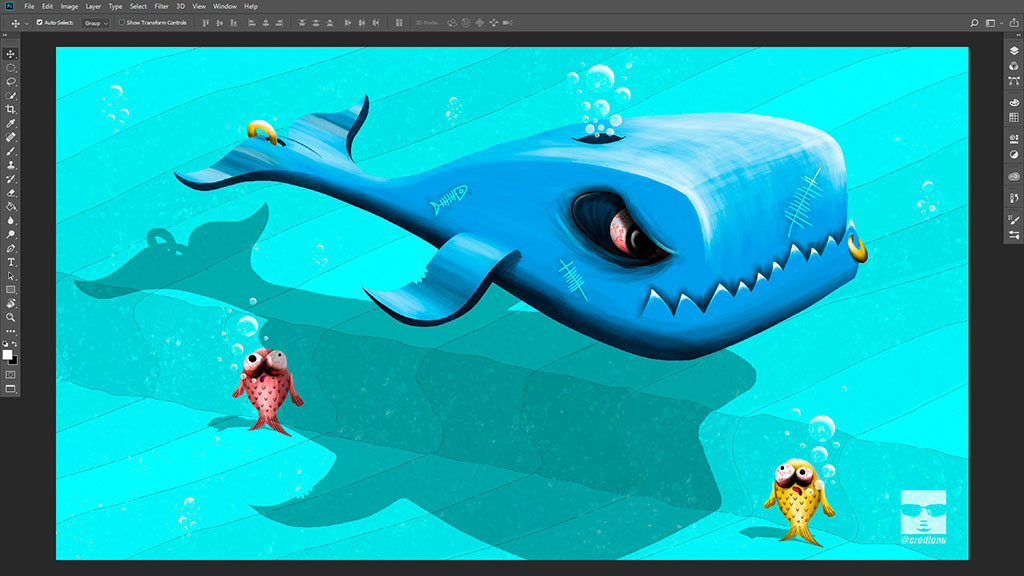Open the Paths panel icon
Viewport: 1024px width, 576px height.
pos(1014,81)
